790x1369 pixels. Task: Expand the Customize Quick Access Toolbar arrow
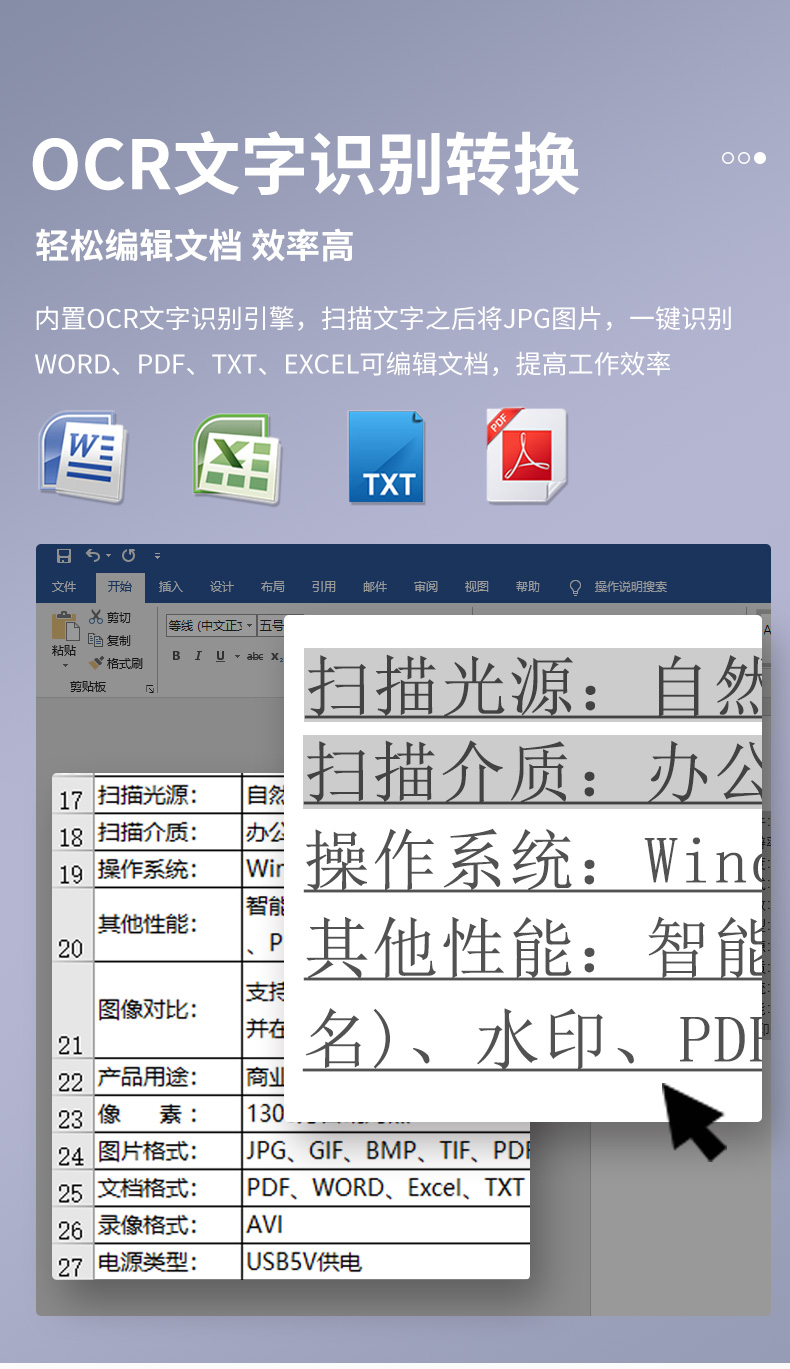click(157, 556)
